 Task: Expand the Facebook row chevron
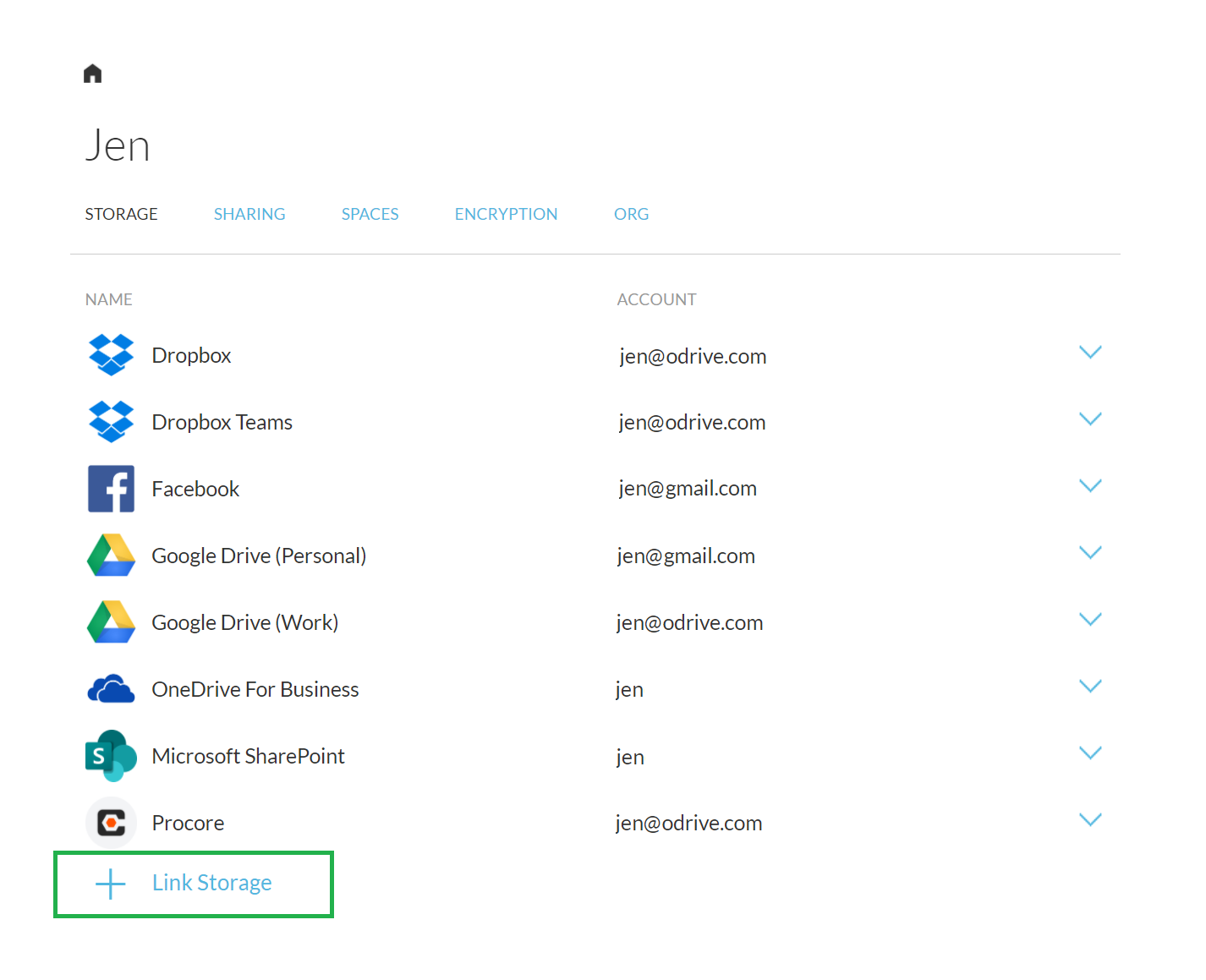point(1090,485)
